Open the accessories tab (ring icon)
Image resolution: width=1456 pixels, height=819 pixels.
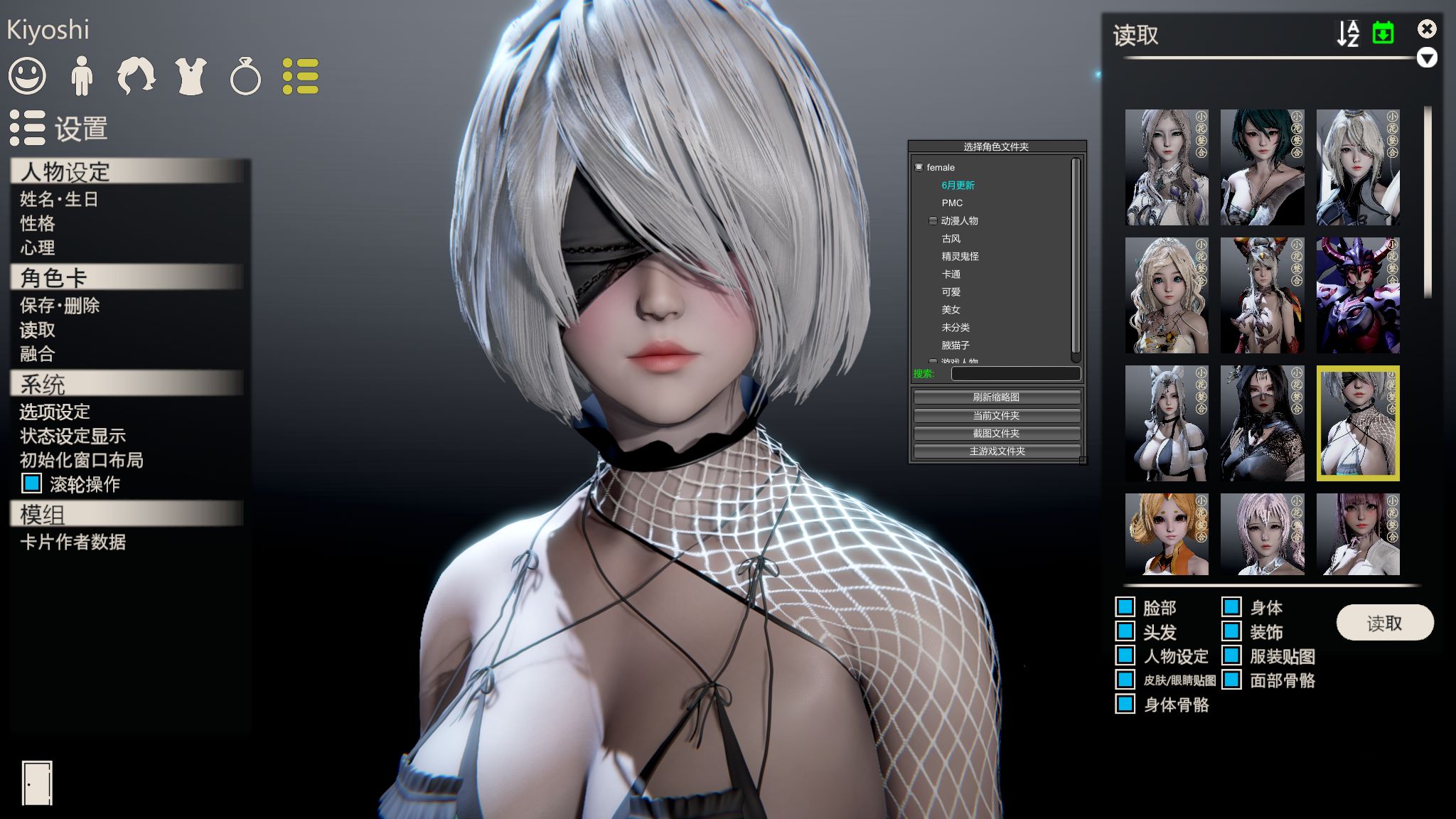[x=245, y=76]
